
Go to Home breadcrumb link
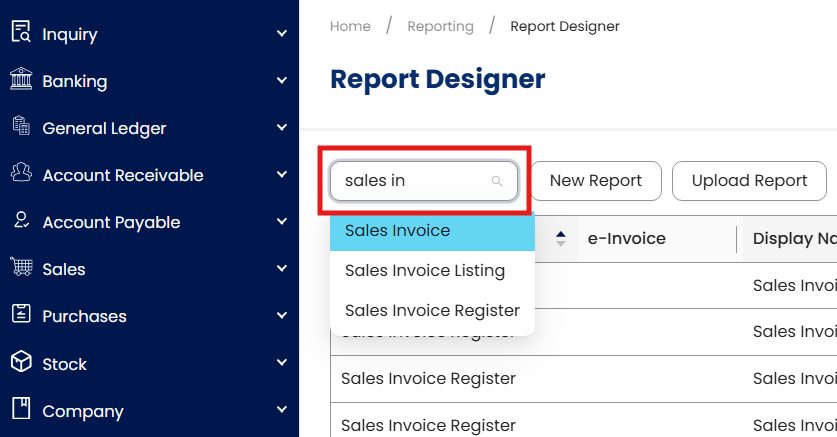tap(350, 26)
